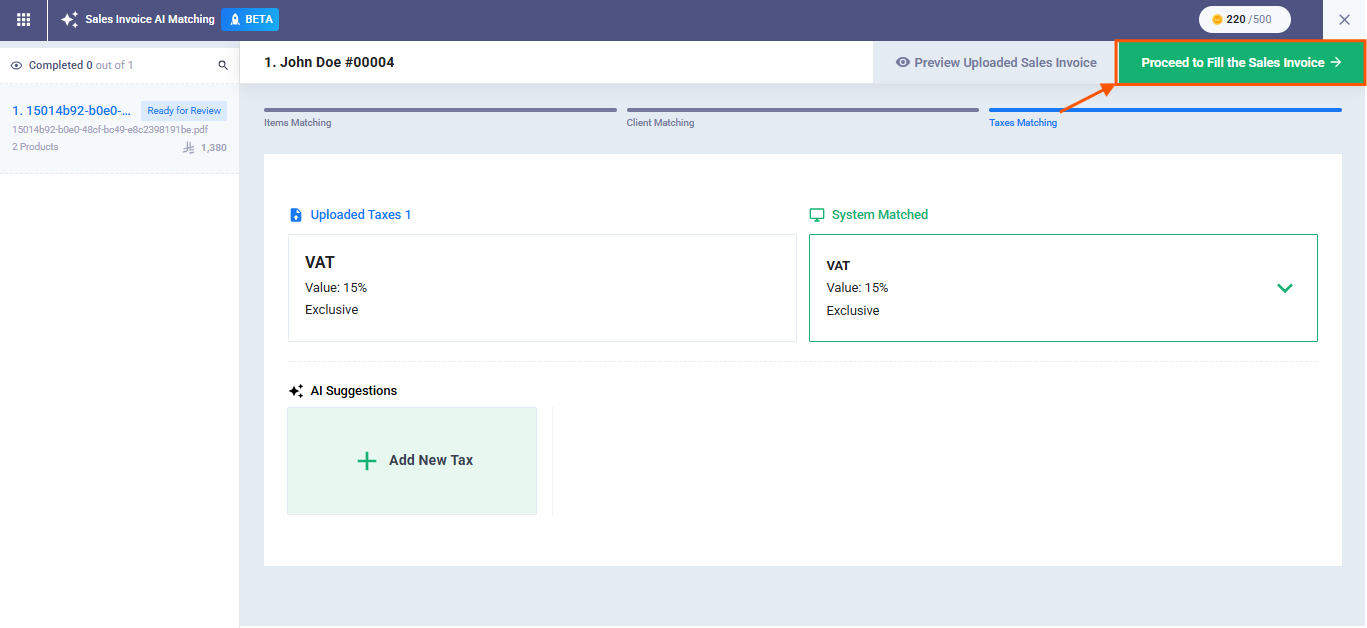Click the System Matched heading
1367x628 pixels.
[880, 215]
